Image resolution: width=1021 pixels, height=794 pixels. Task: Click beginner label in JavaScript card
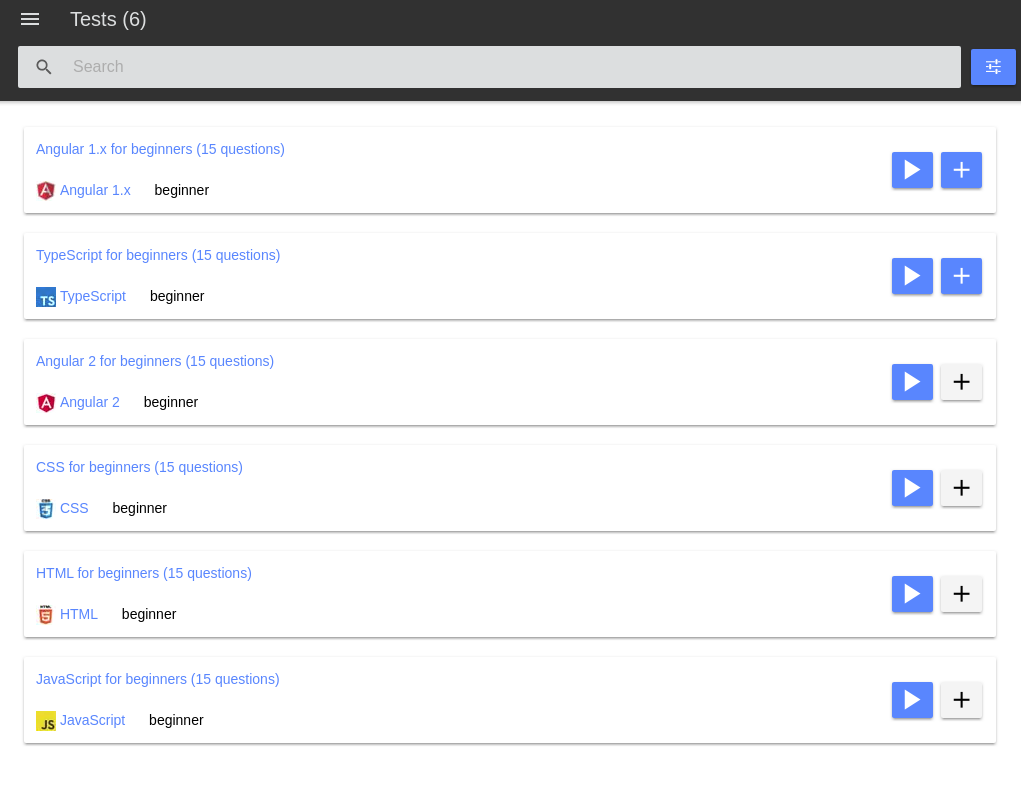pos(176,720)
